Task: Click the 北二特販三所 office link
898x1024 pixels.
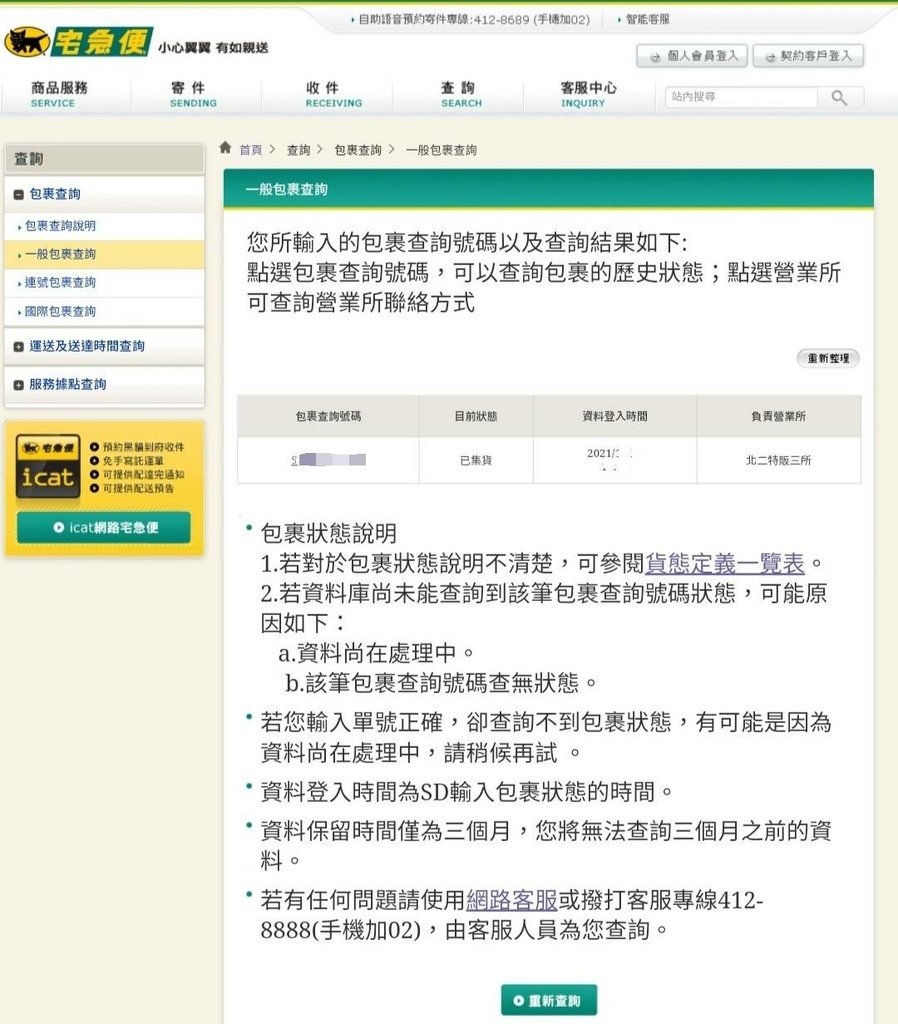Action: 778,460
